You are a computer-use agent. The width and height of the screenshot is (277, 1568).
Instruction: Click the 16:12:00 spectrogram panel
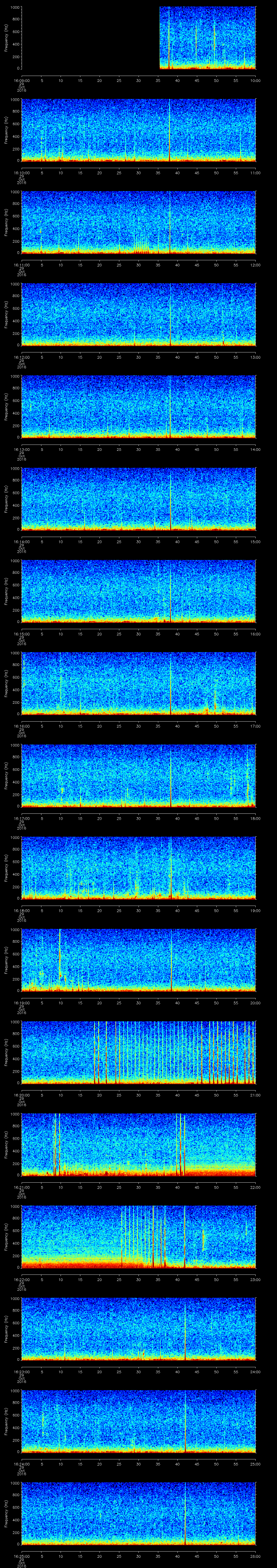pos(138,314)
